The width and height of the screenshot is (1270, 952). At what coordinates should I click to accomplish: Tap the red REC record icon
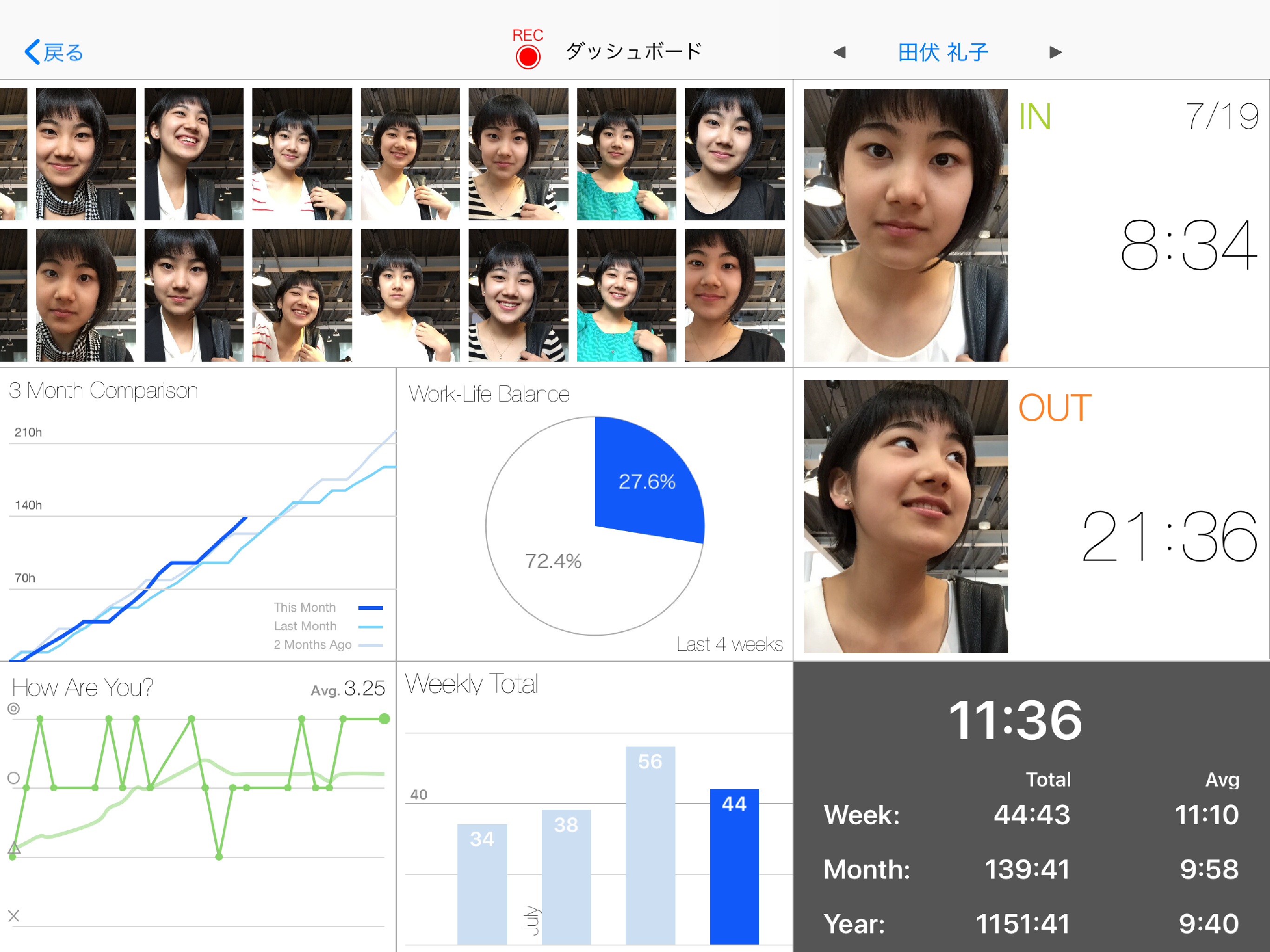pyautogui.click(x=528, y=58)
